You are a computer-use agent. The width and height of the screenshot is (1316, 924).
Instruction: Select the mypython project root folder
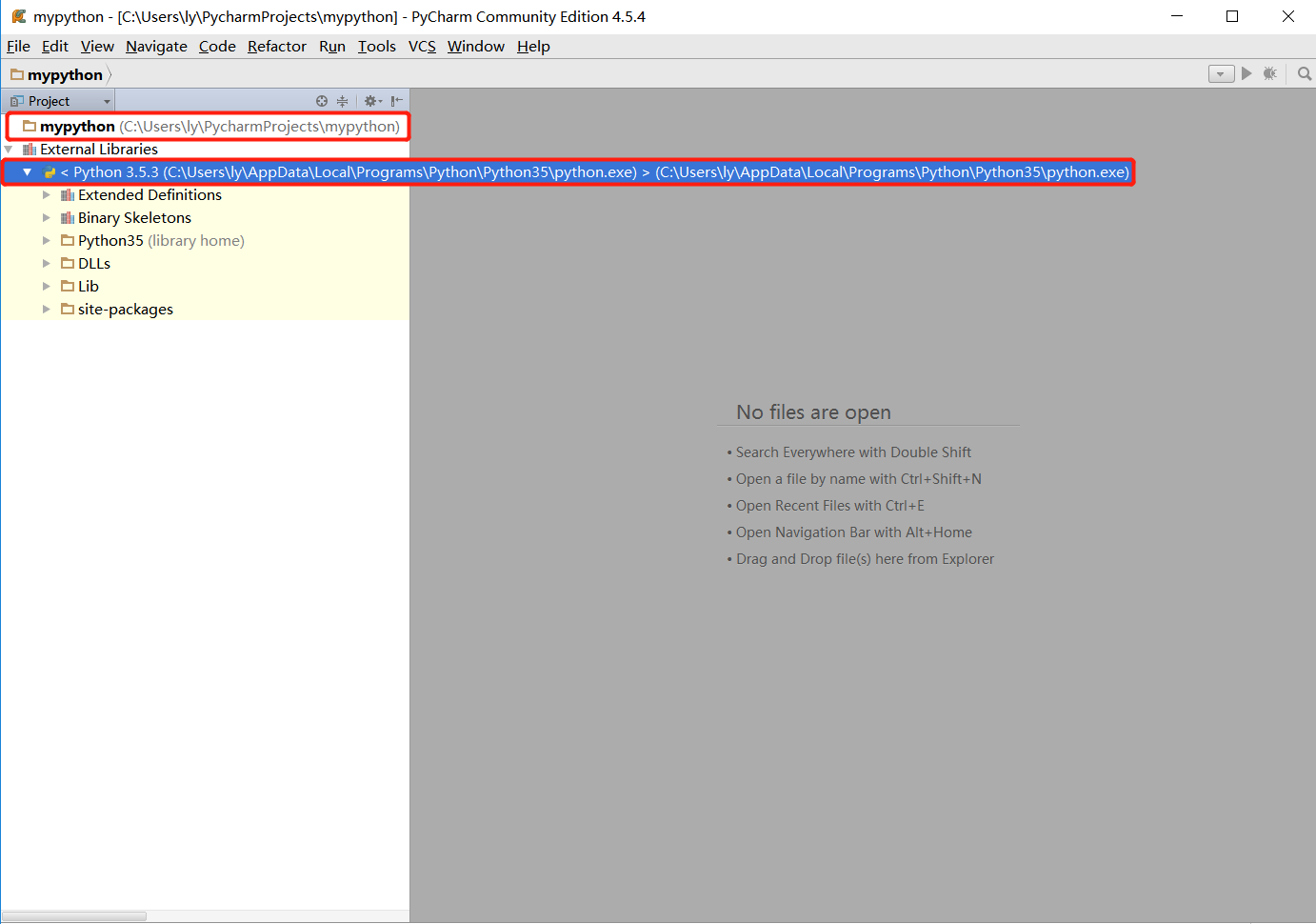209,126
